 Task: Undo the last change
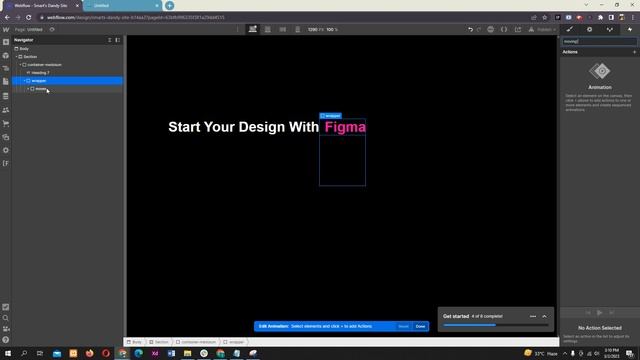[470, 29]
